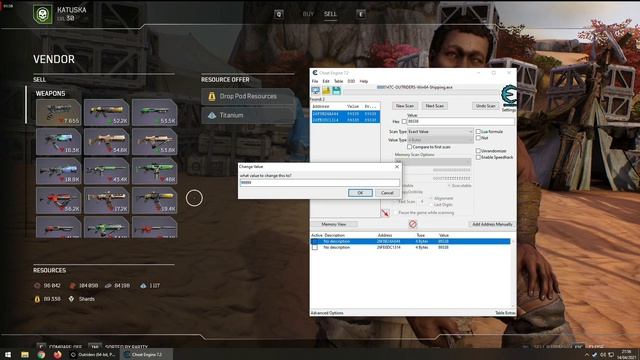This screenshot has width=640, height=360.
Task: Click the Undo Scan button
Action: (x=485, y=106)
